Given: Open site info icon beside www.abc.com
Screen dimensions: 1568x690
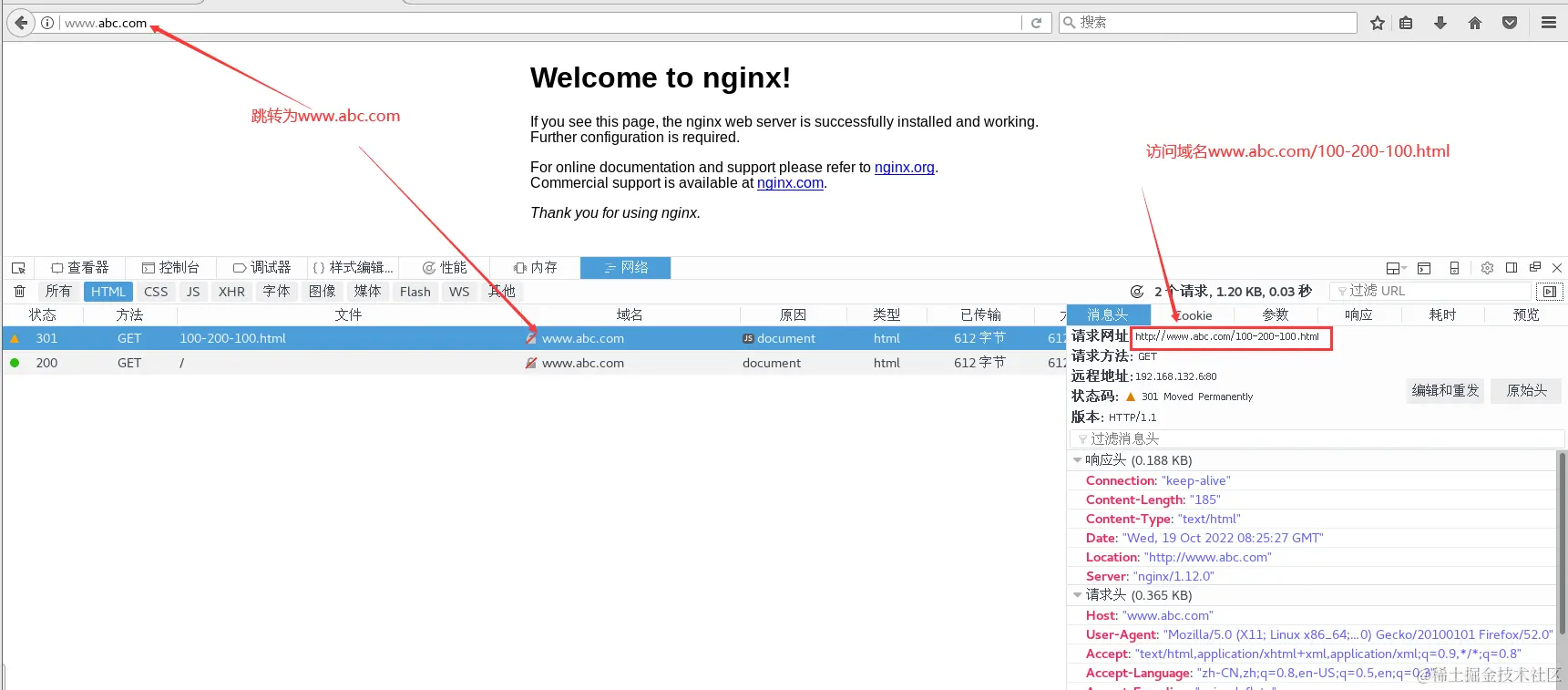Looking at the screenshot, I should (47, 23).
